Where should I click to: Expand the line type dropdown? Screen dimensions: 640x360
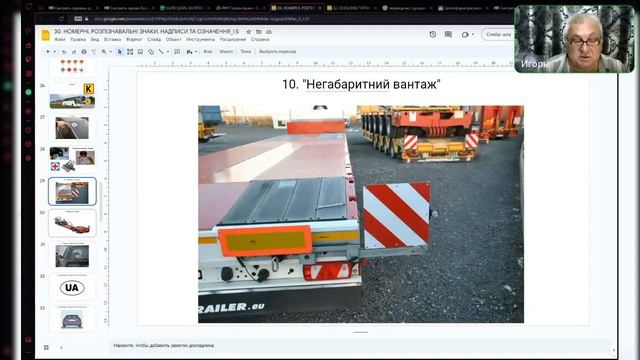coord(167,52)
